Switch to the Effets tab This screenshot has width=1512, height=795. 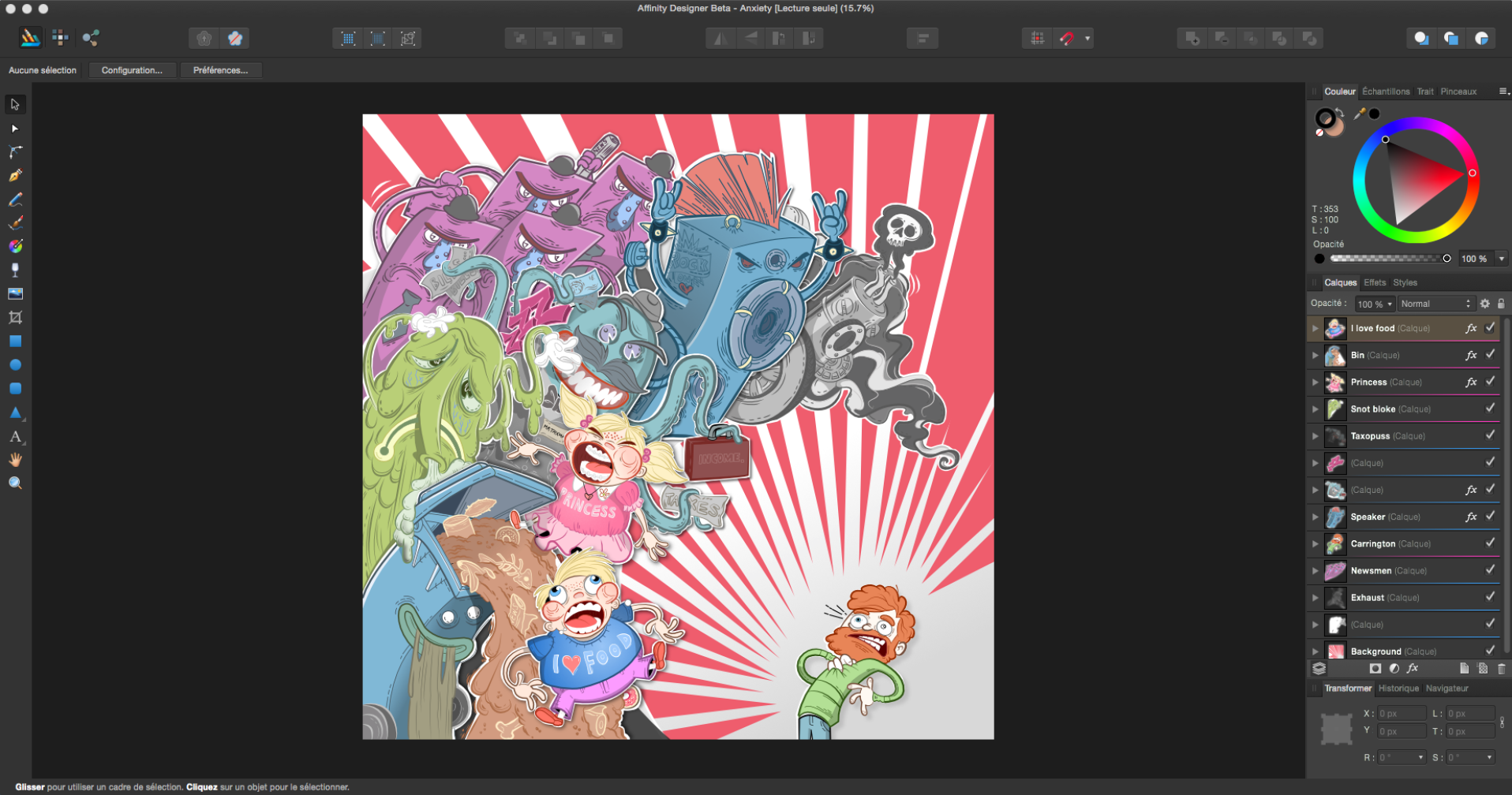pos(1375,282)
